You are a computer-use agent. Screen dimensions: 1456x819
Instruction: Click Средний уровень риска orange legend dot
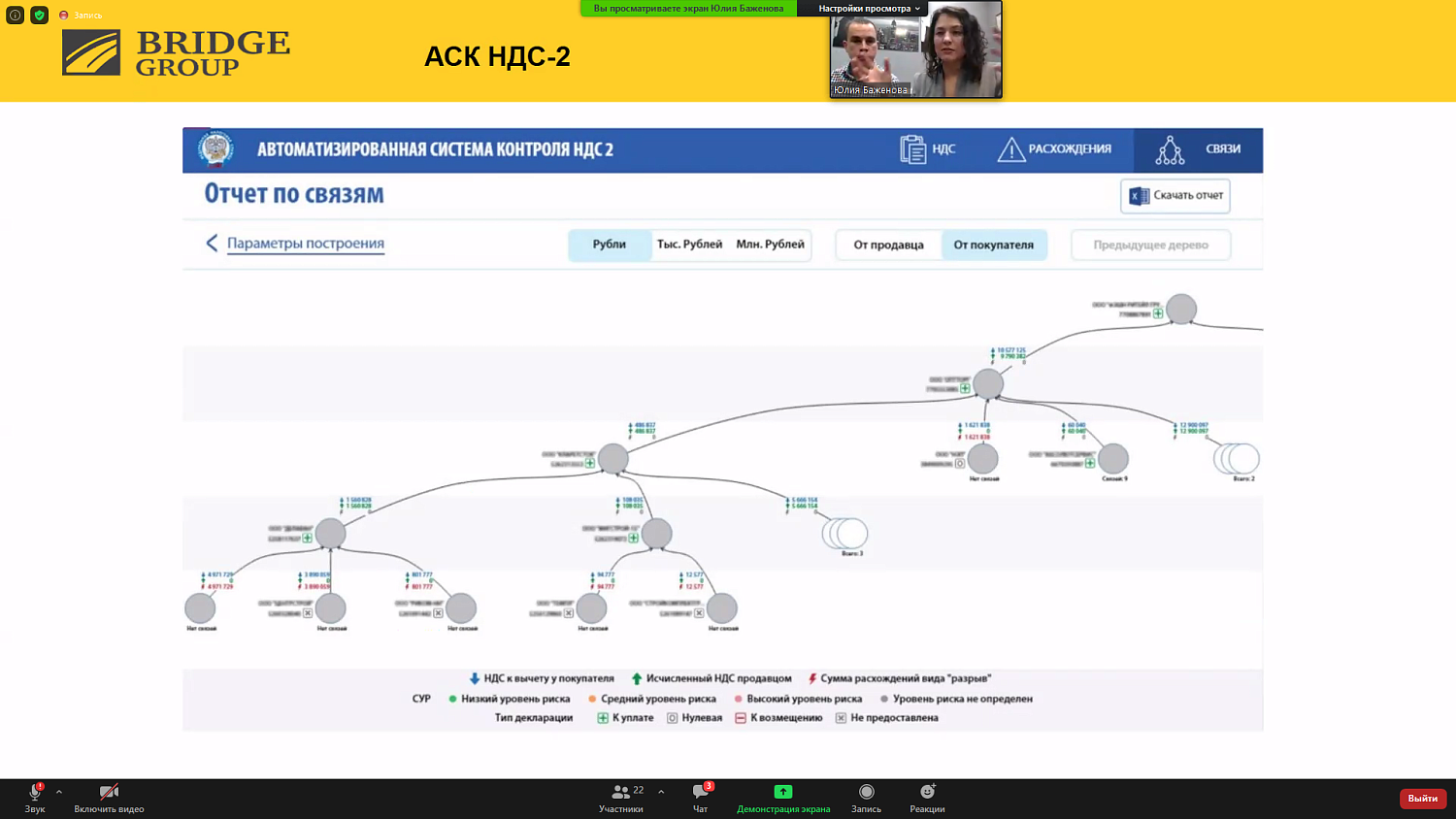click(x=592, y=699)
